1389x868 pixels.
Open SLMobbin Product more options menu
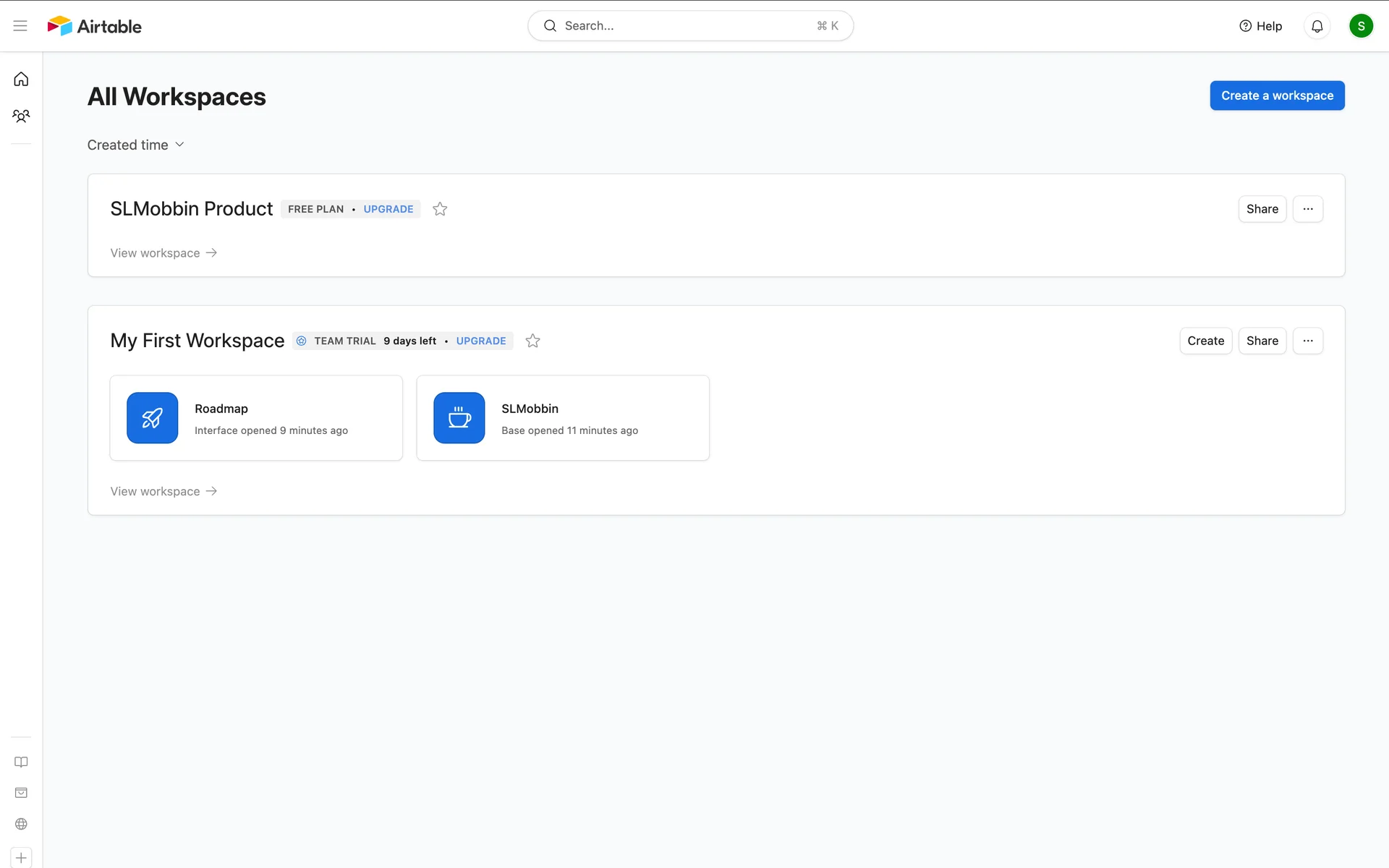1307,209
